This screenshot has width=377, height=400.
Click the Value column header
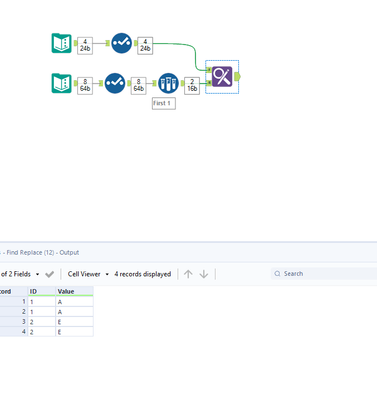(74, 291)
